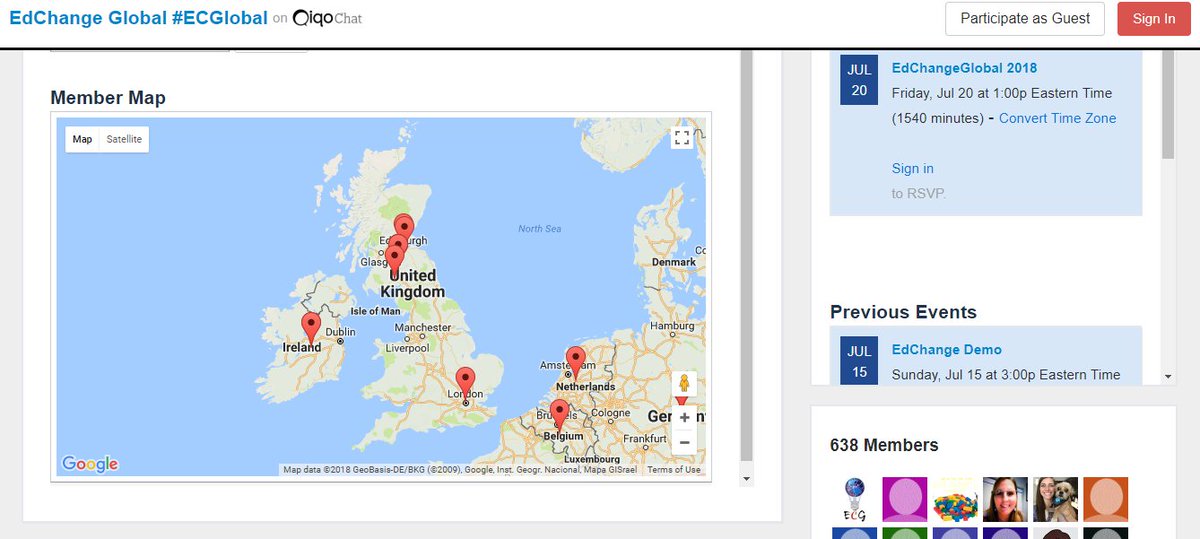Click Sign in link to RSVP
The image size is (1200, 539).
point(913,168)
